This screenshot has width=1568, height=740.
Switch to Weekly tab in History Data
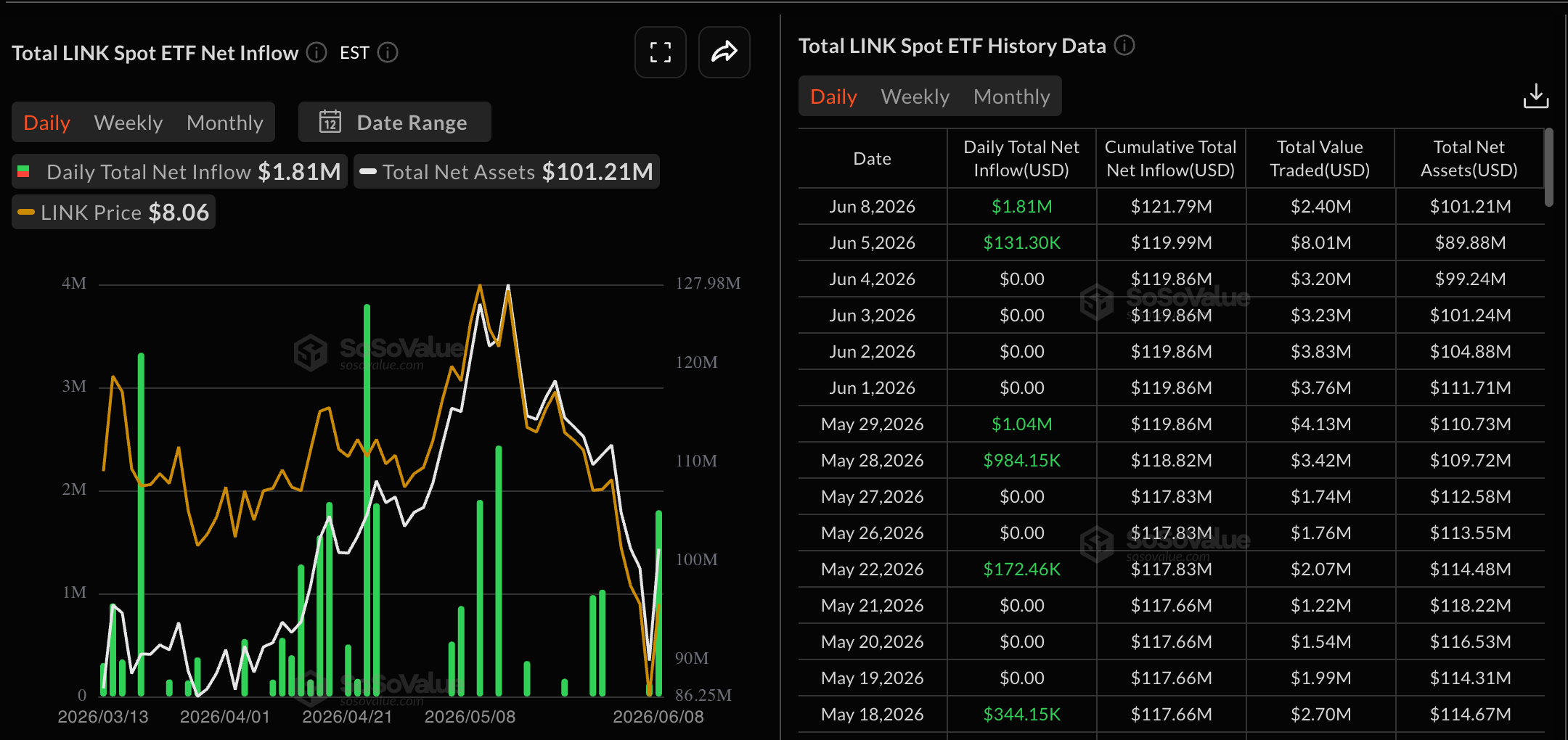click(x=915, y=96)
